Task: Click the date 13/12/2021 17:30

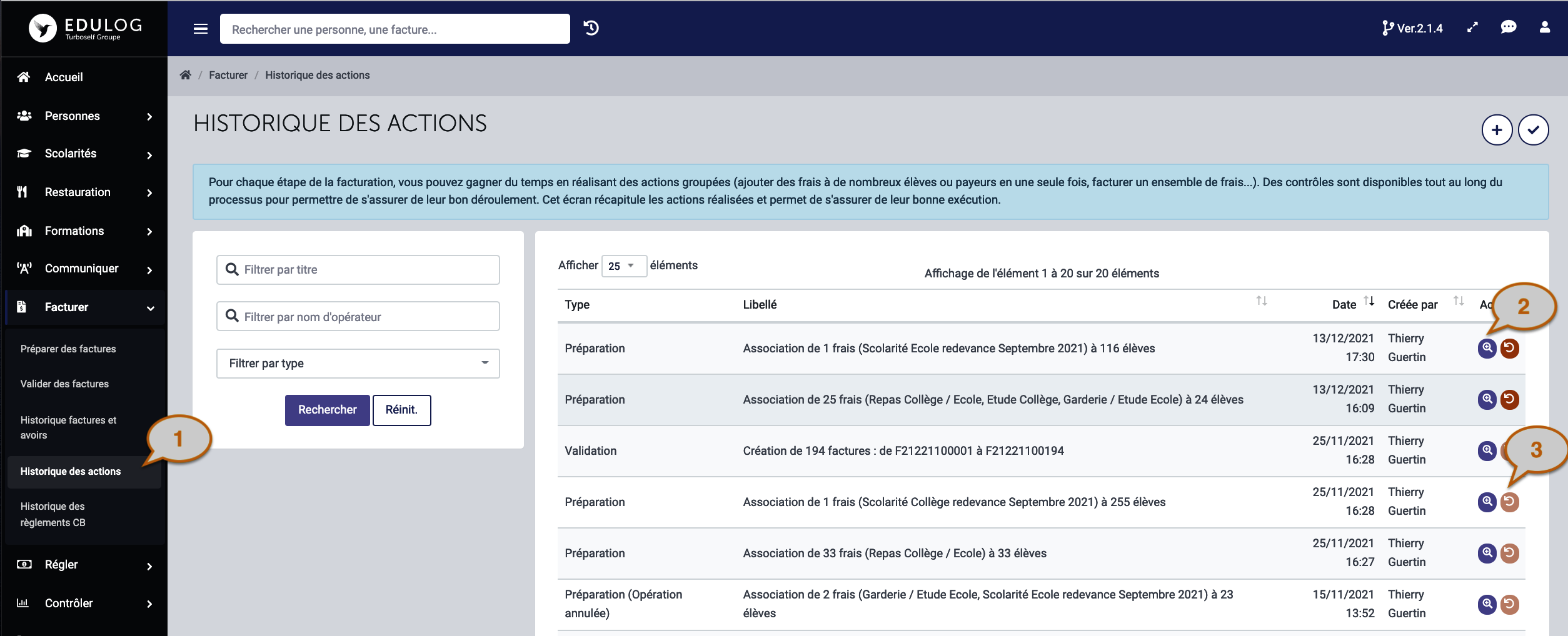Action: click(x=1343, y=348)
